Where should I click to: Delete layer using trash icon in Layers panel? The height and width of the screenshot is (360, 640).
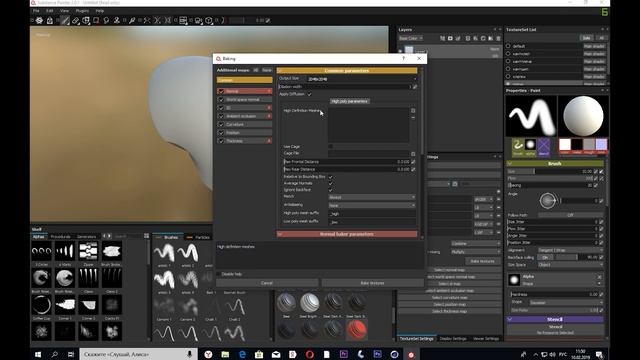coord(498,38)
